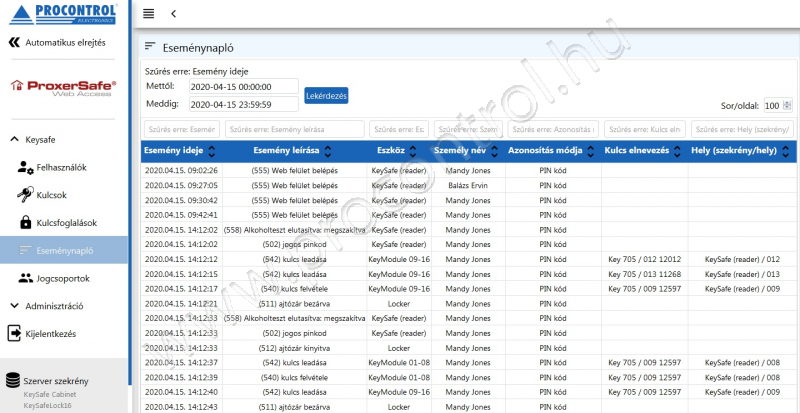The width and height of the screenshot is (800, 413).
Task: Focus the Eszköz filter box
Action: (x=399, y=129)
